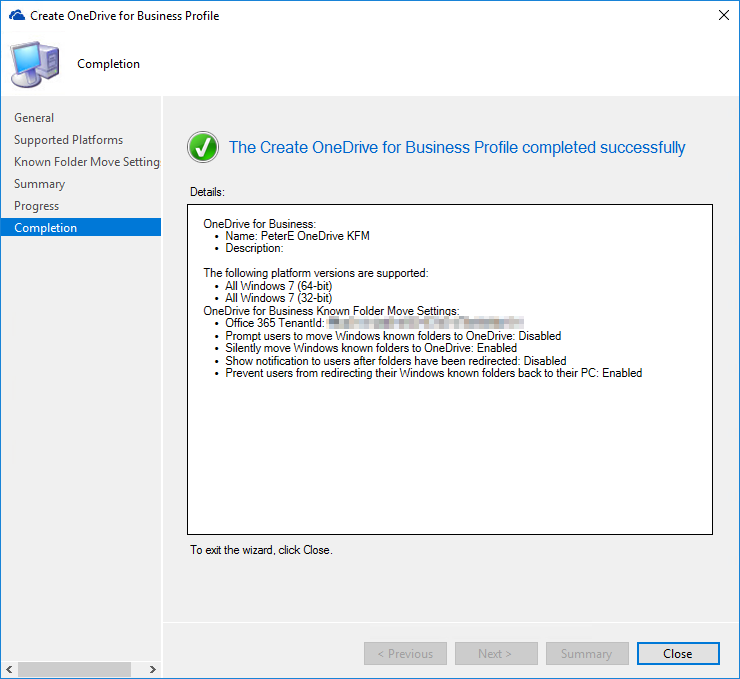The width and height of the screenshot is (740, 679).
Task: Open Known Folder Move Settings step
Action: tap(87, 162)
